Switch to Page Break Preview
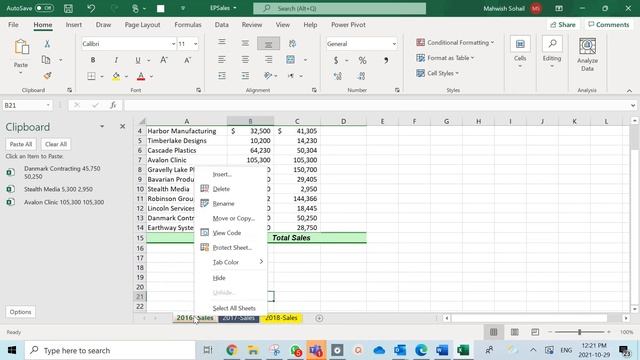This screenshot has width=640, height=360. (535, 332)
